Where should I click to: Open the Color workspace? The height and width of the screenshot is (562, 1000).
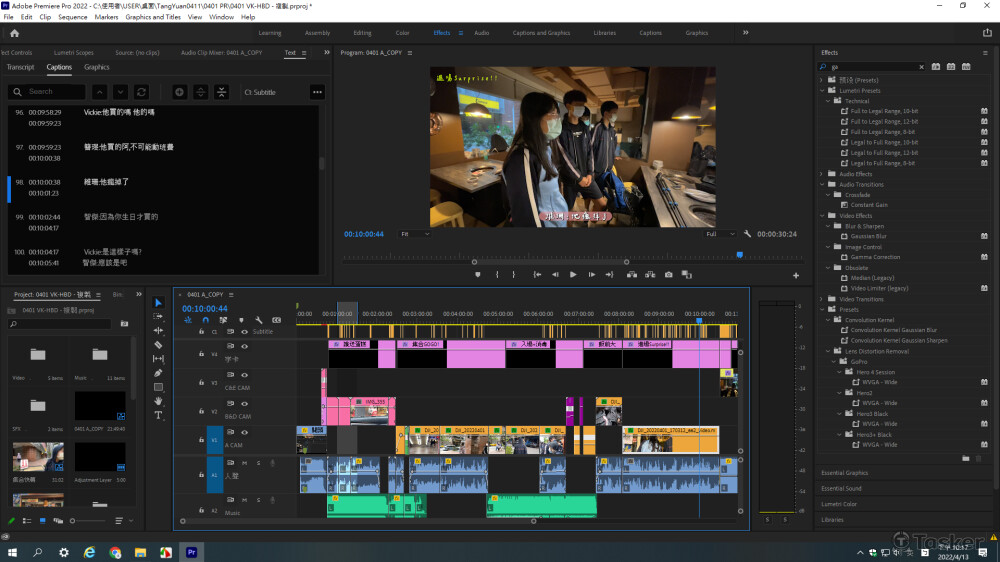[x=402, y=33]
